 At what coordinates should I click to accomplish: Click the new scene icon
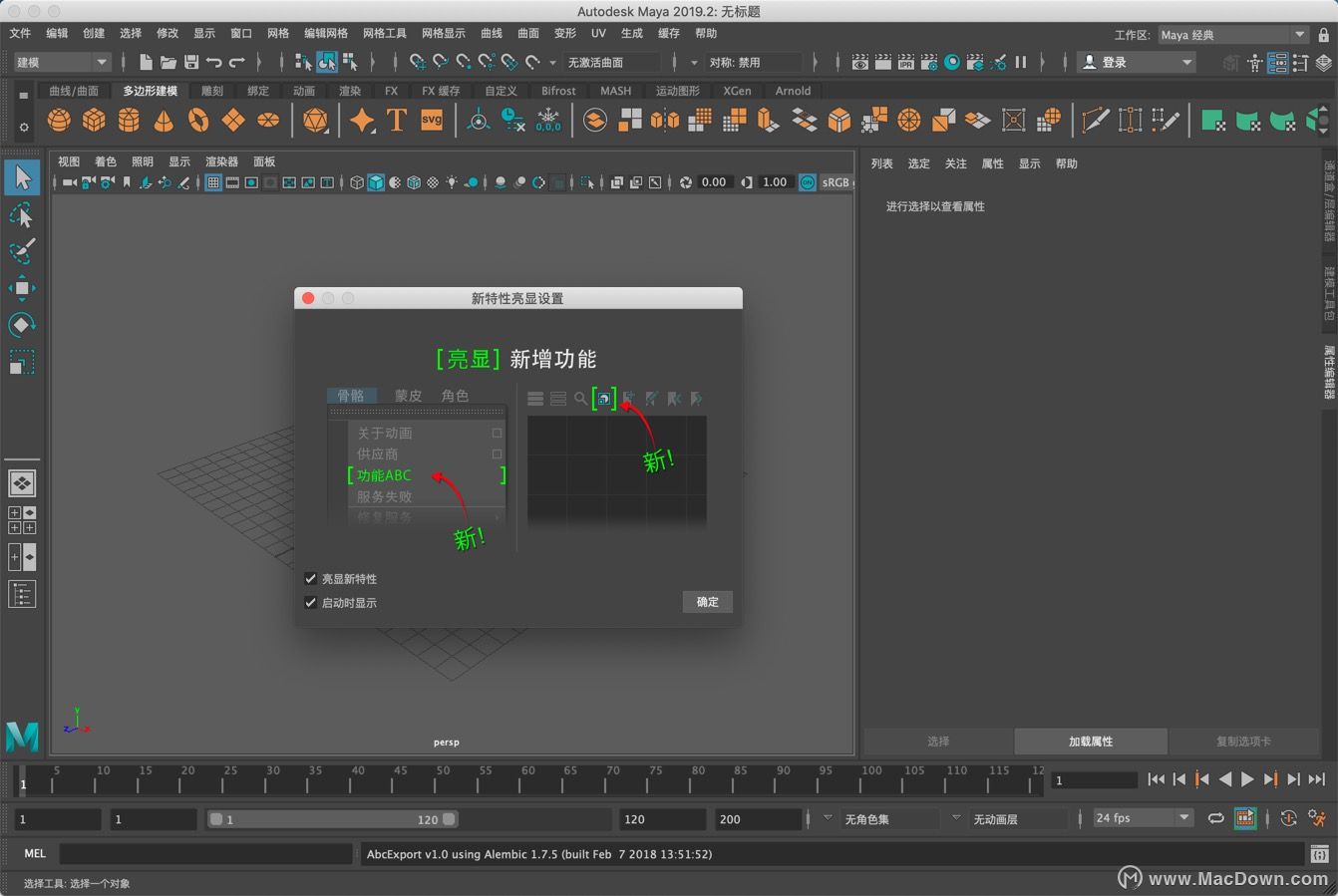(x=146, y=62)
